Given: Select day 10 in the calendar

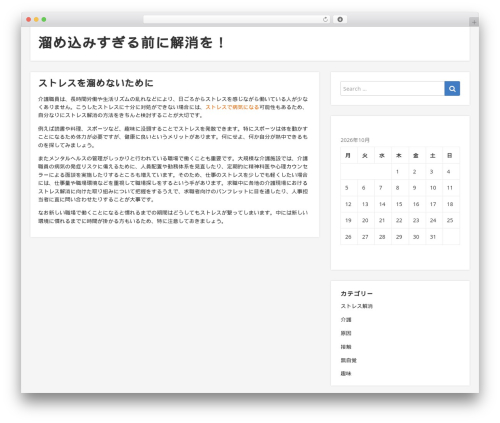Looking at the screenshot, I should coord(433,188).
